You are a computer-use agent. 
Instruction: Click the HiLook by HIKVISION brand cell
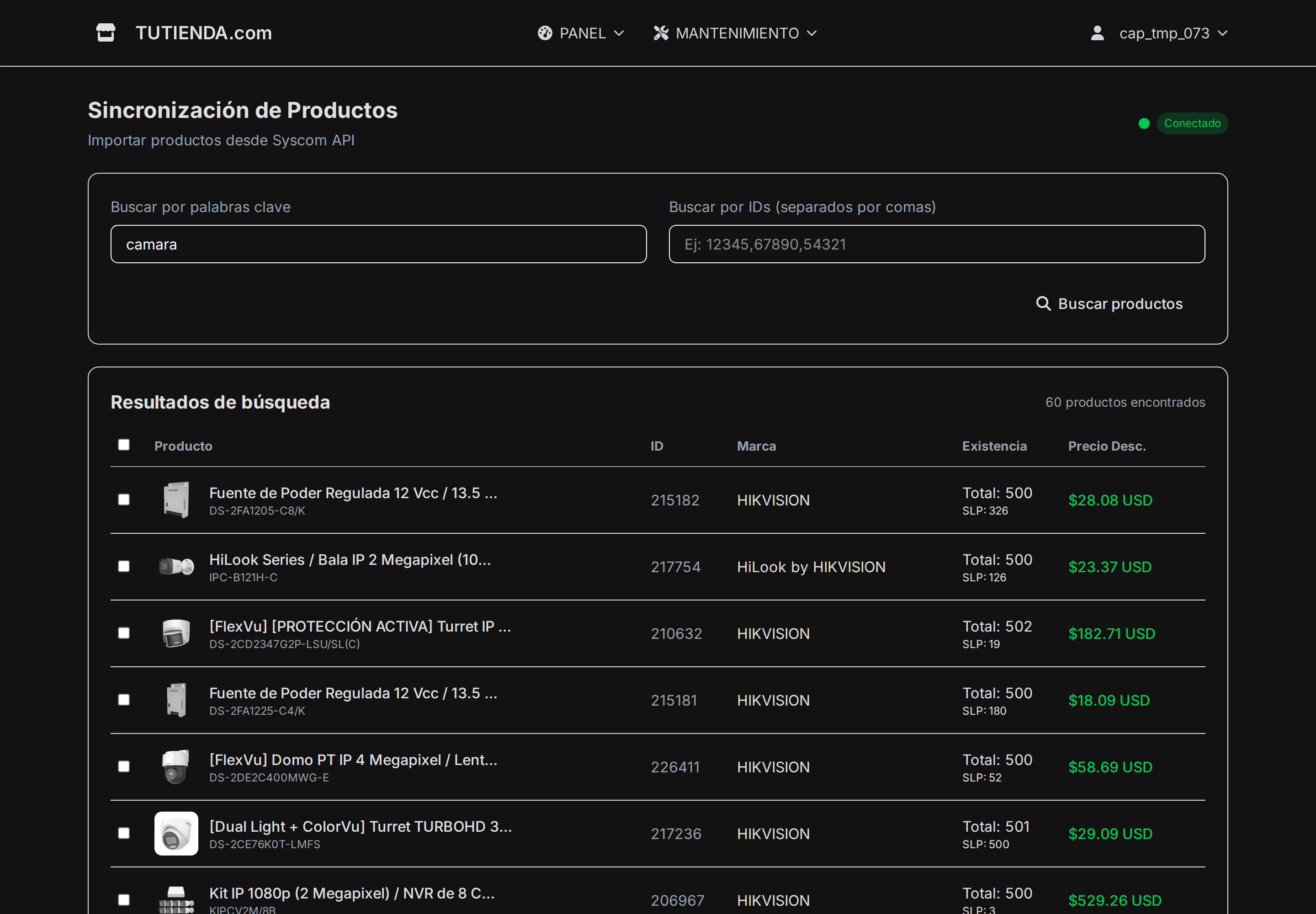811,567
